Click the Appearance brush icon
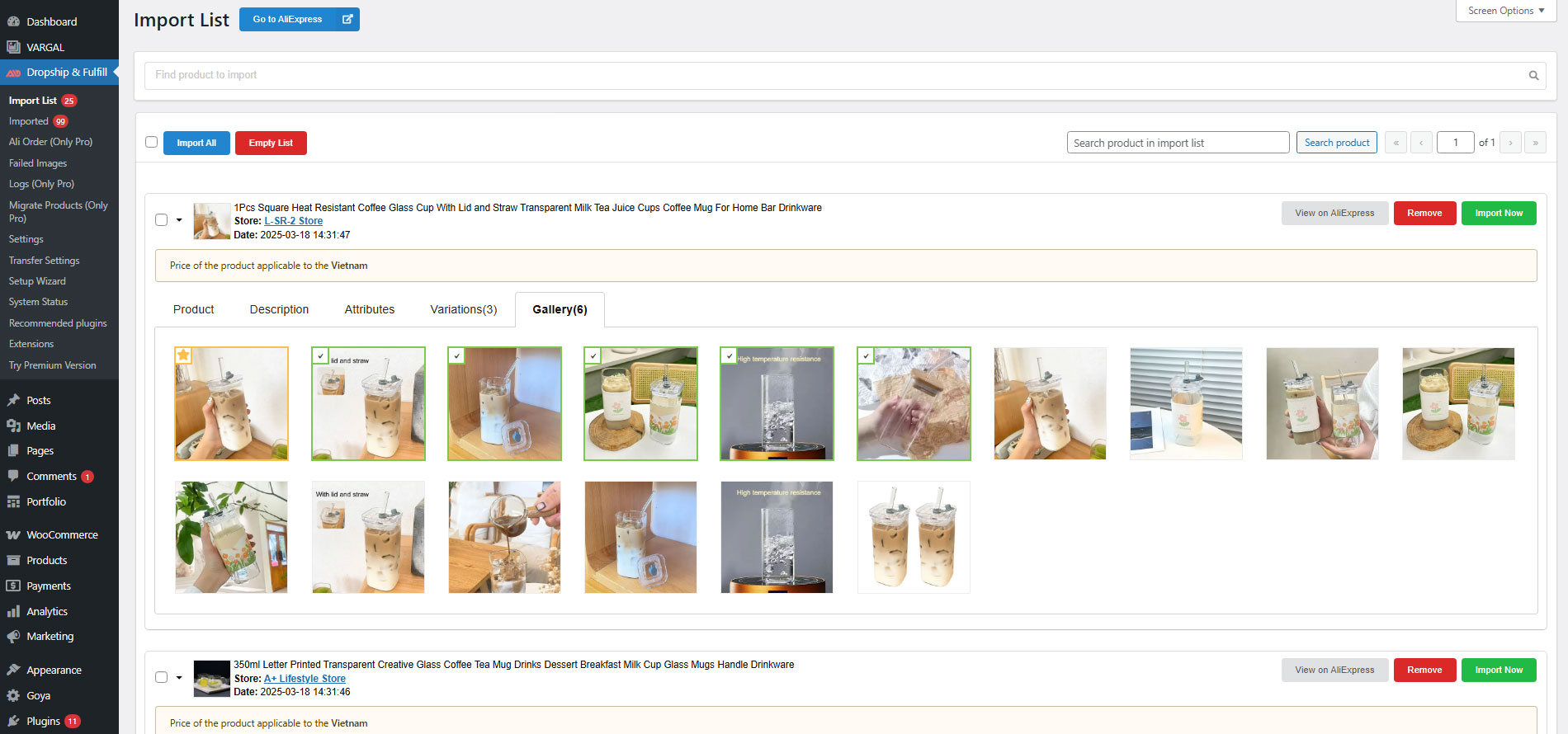Image resolution: width=1568 pixels, height=734 pixels. (x=13, y=670)
